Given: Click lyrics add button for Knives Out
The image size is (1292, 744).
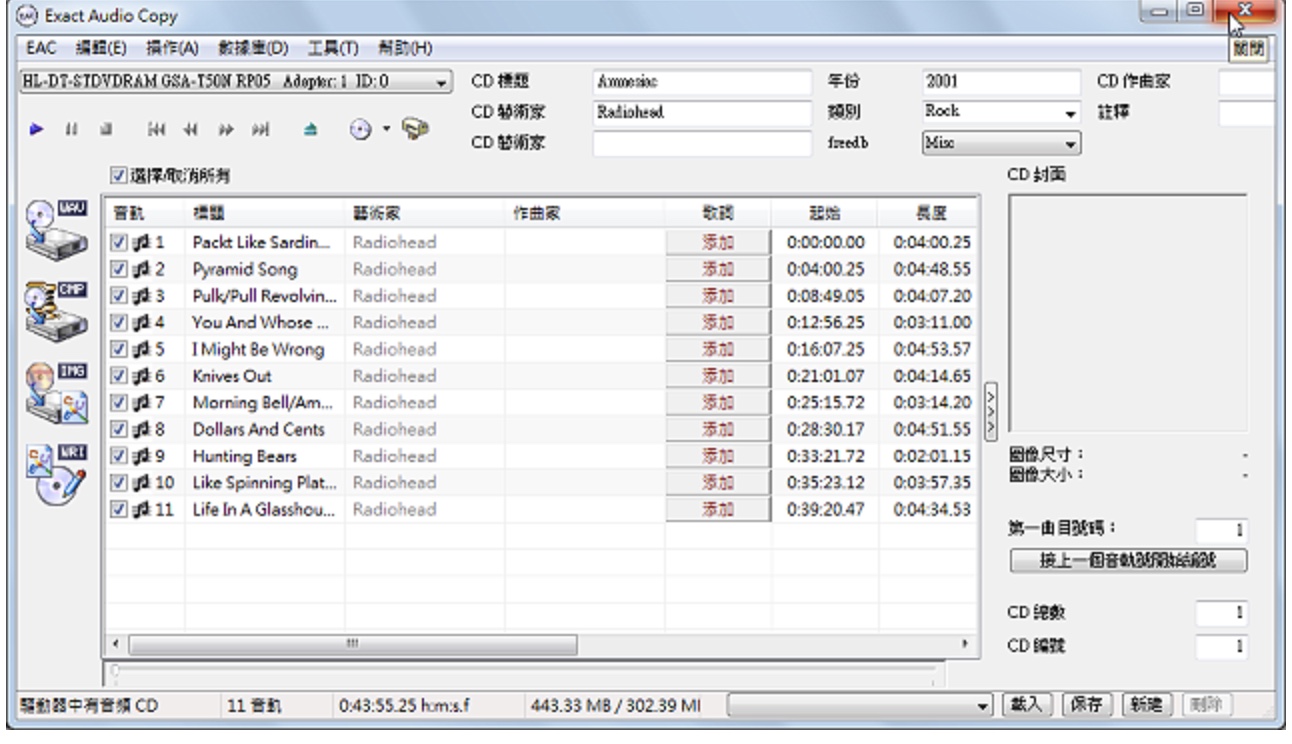Looking at the screenshot, I should (718, 376).
